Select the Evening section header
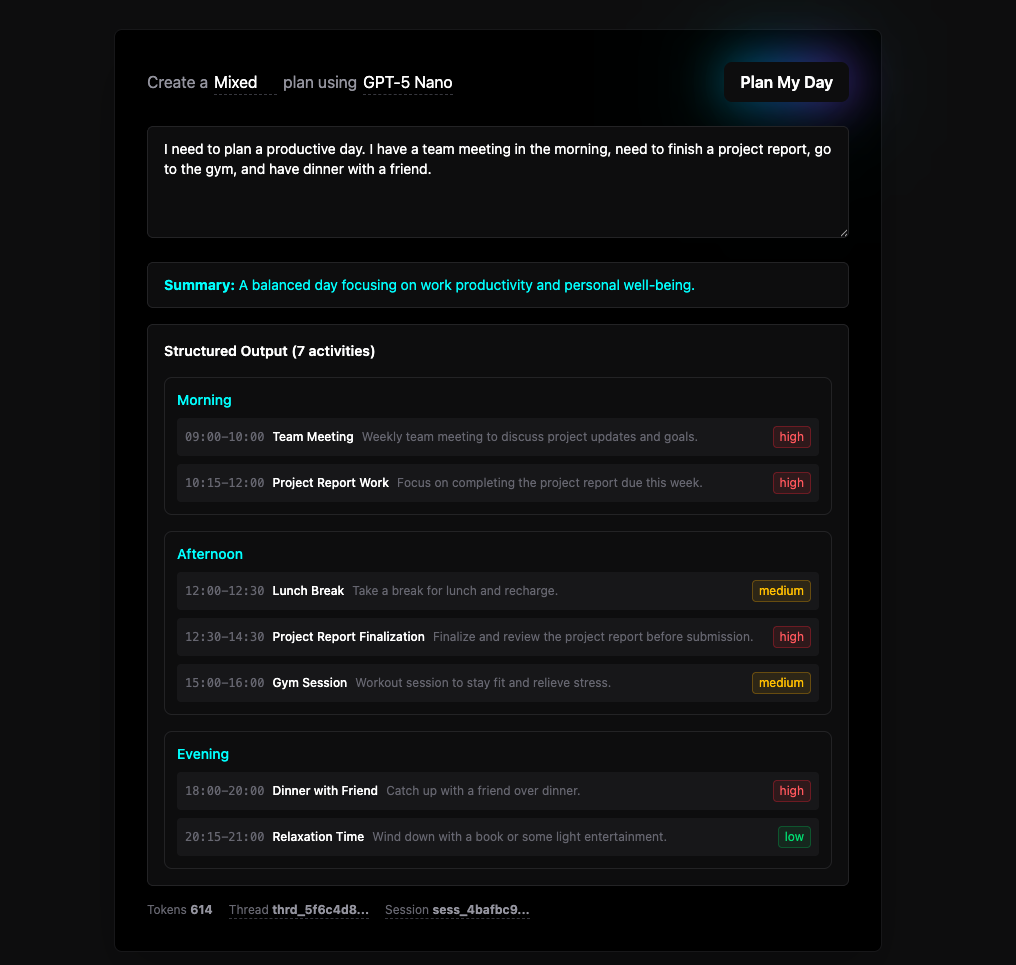This screenshot has height=965, width=1016. (x=203, y=754)
